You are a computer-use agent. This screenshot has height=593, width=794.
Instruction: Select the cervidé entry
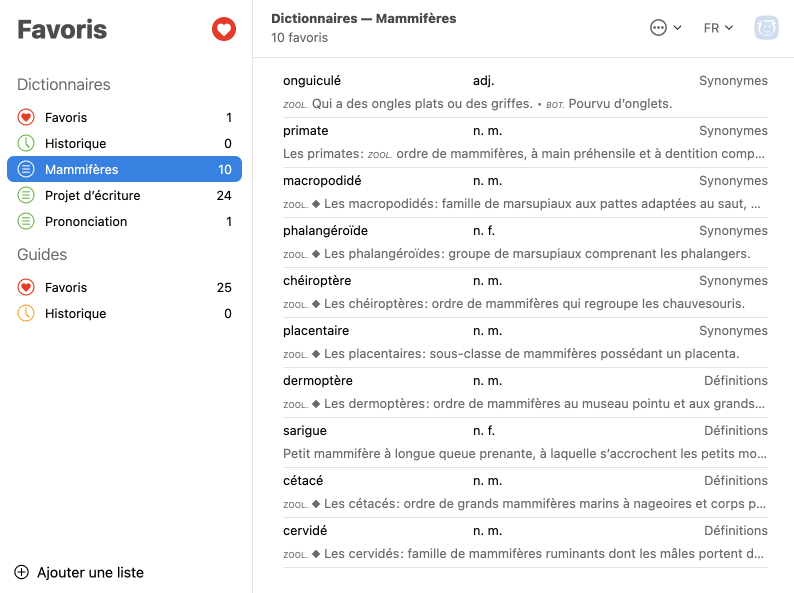pos(305,531)
